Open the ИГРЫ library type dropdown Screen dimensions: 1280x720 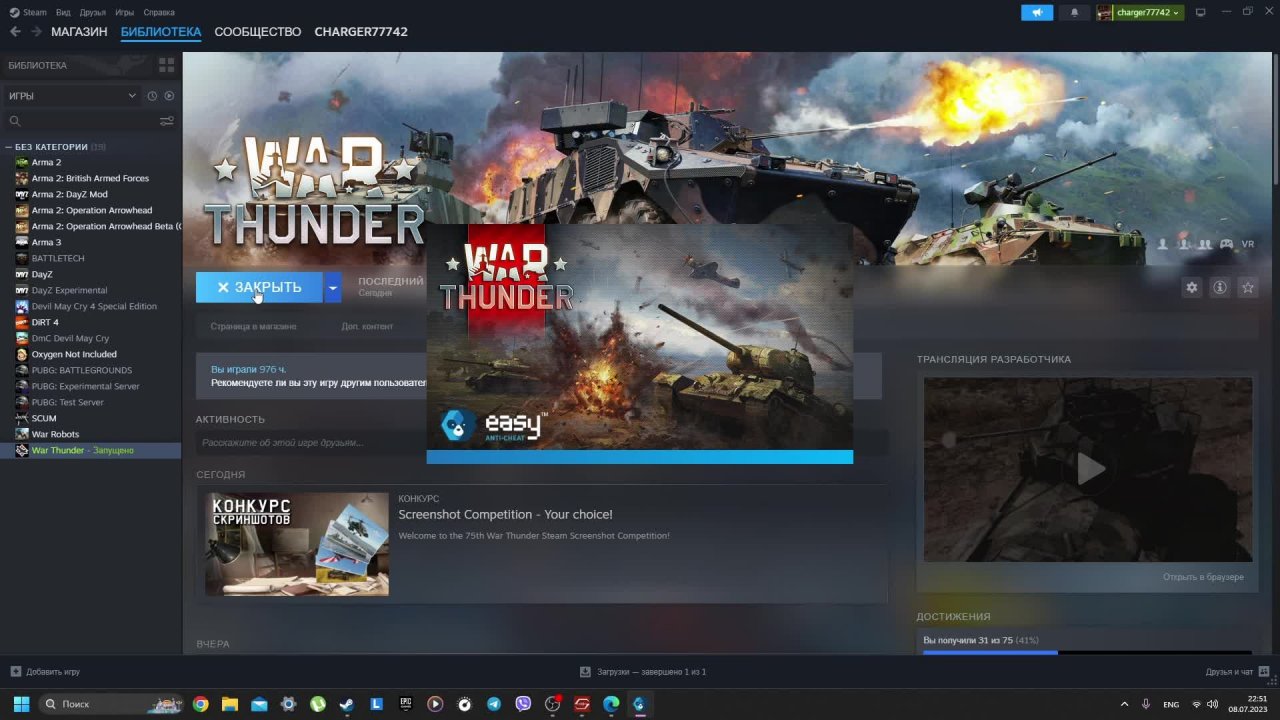point(72,96)
